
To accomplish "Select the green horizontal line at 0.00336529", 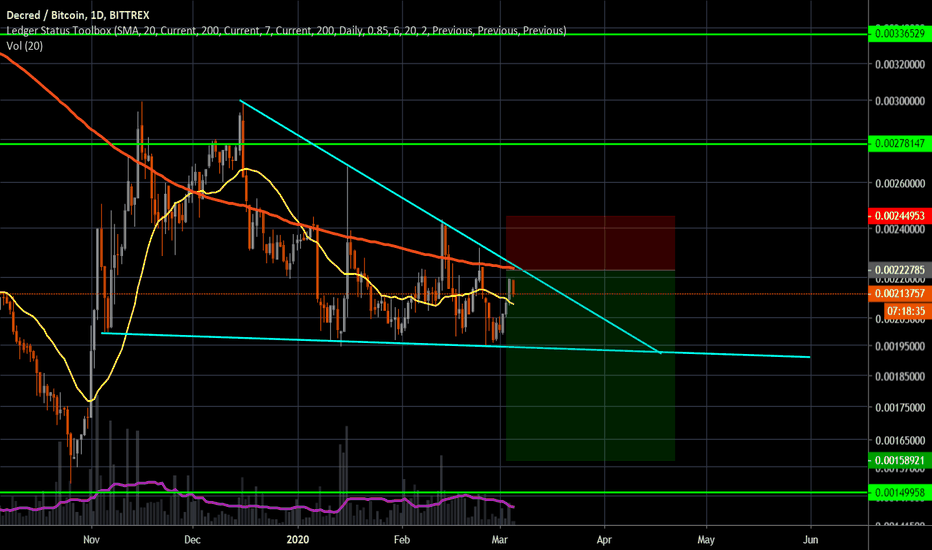I will point(434,34).
